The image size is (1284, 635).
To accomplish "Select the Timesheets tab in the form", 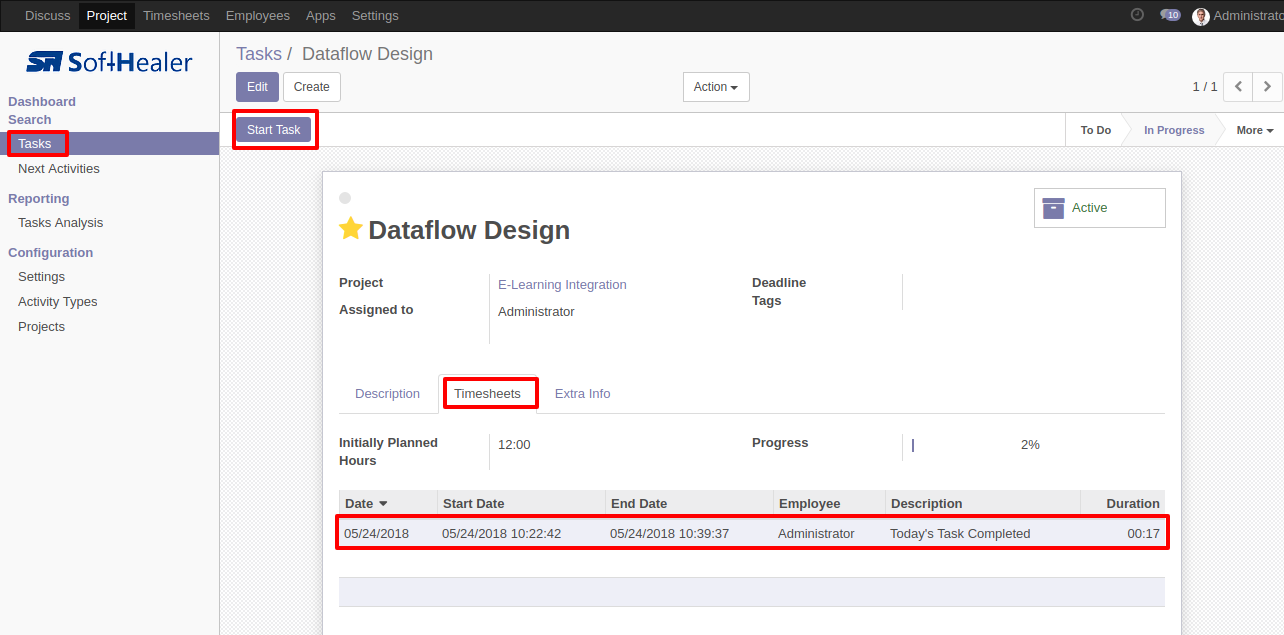I will pyautogui.click(x=488, y=394).
